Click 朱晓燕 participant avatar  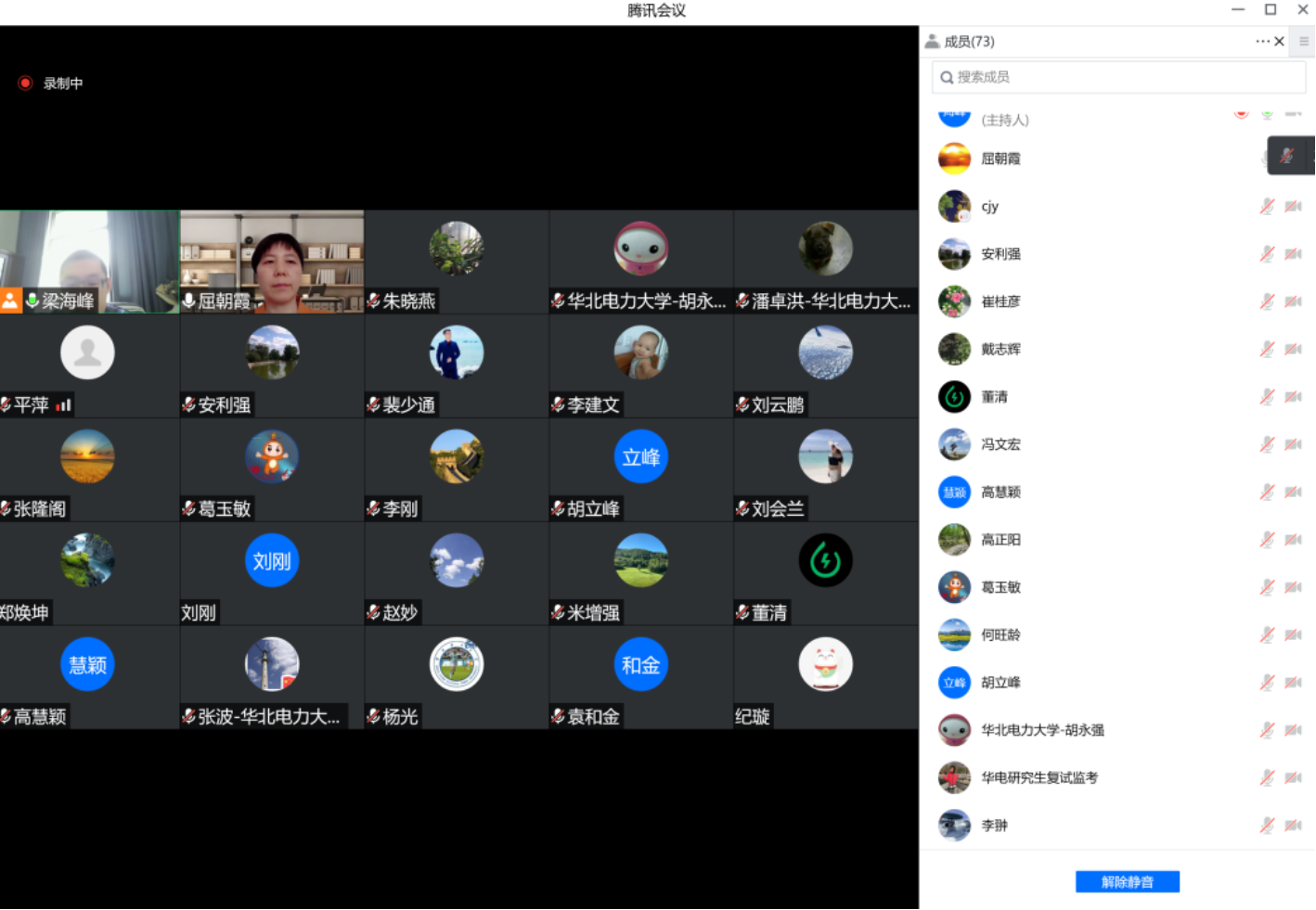pos(457,249)
